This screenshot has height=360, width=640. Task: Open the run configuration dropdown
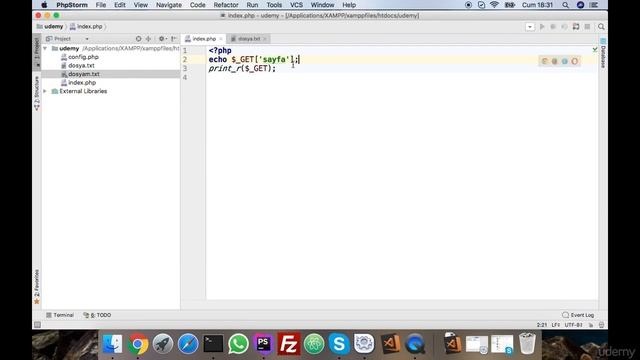point(530,27)
